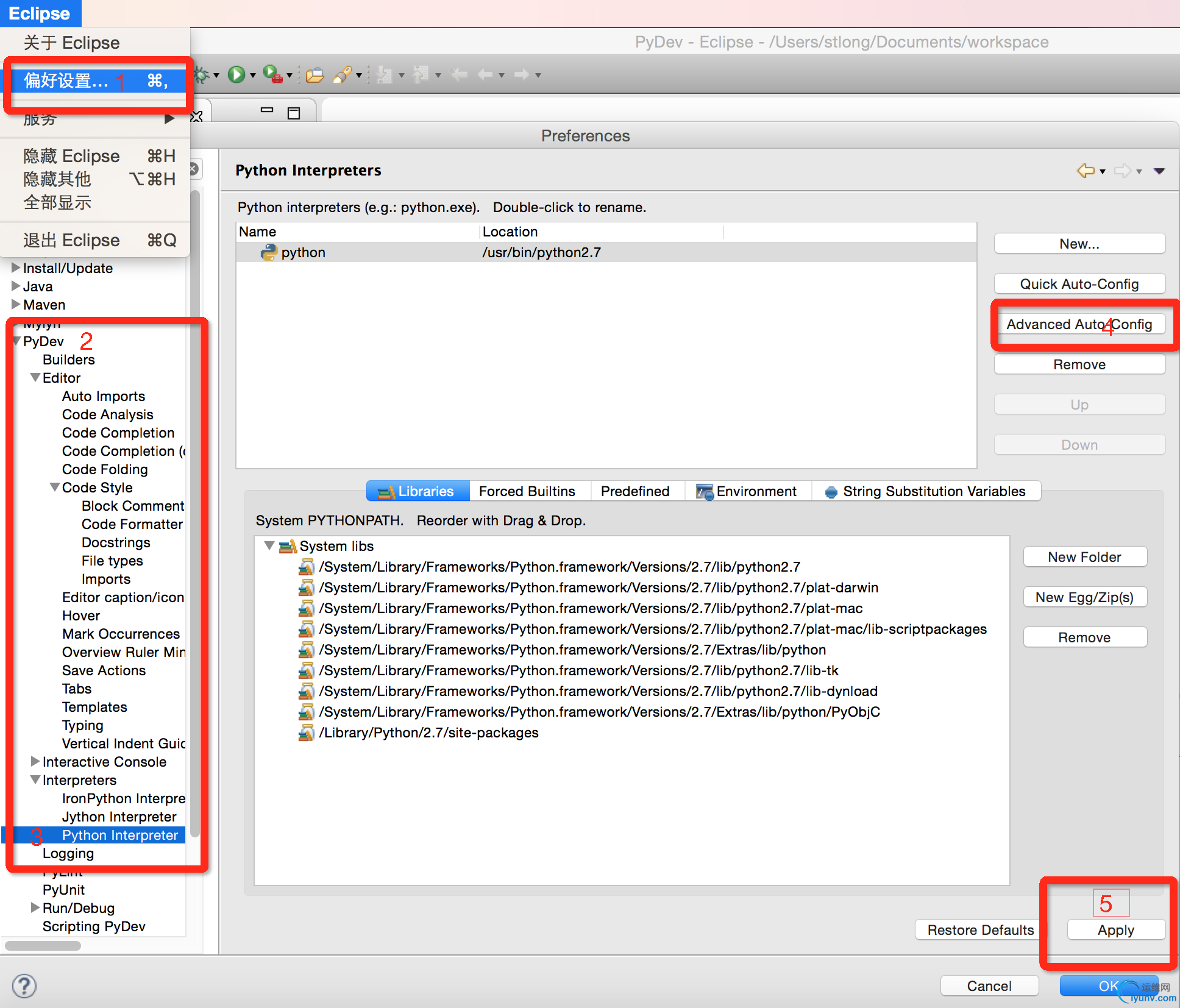Click the Apply button
This screenshot has height=1008, width=1180.
[x=1116, y=930]
